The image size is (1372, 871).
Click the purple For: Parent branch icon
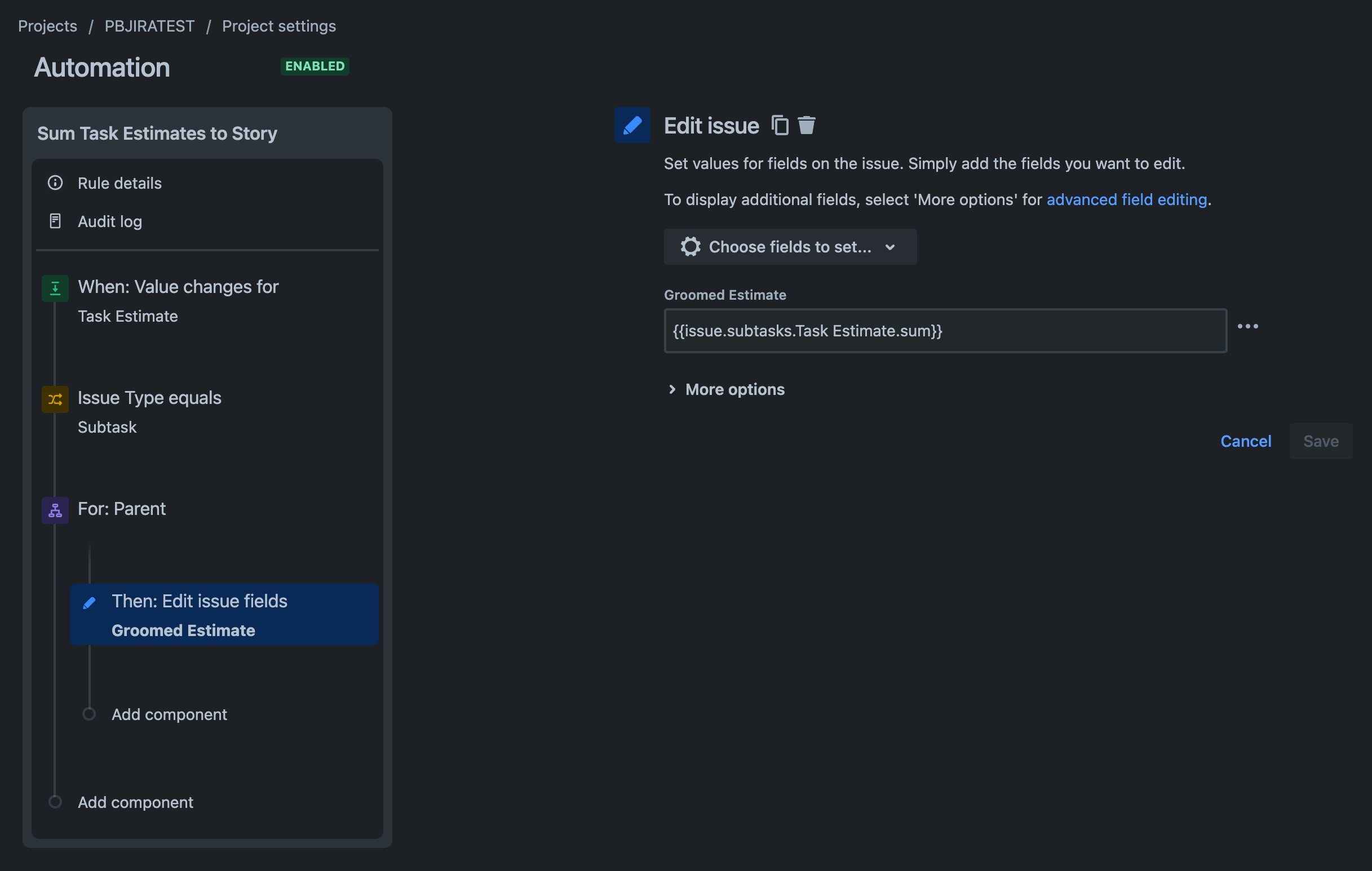click(55, 510)
